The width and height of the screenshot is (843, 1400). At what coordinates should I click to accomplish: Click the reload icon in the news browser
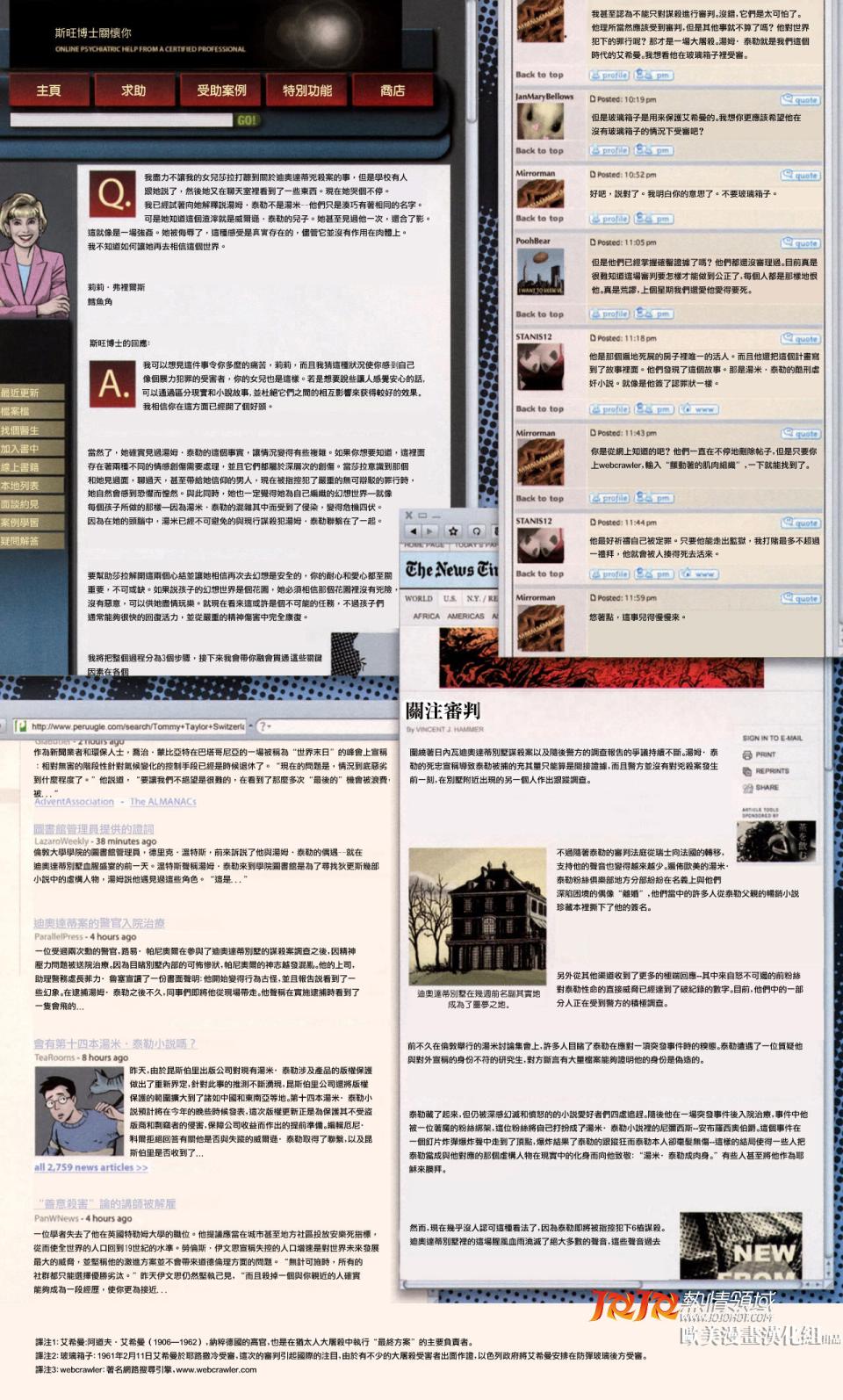point(477,531)
